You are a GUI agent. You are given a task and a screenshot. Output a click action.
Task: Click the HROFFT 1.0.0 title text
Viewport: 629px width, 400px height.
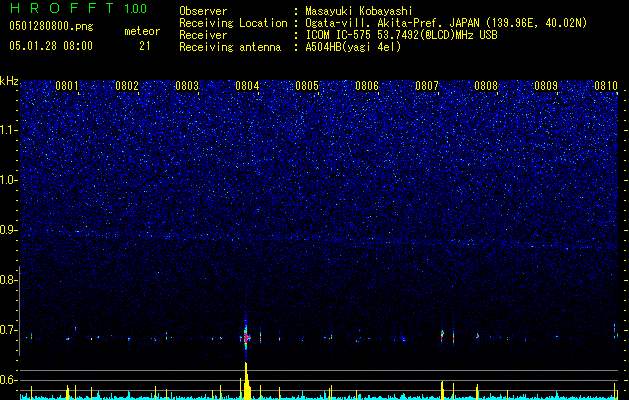click(x=78, y=8)
